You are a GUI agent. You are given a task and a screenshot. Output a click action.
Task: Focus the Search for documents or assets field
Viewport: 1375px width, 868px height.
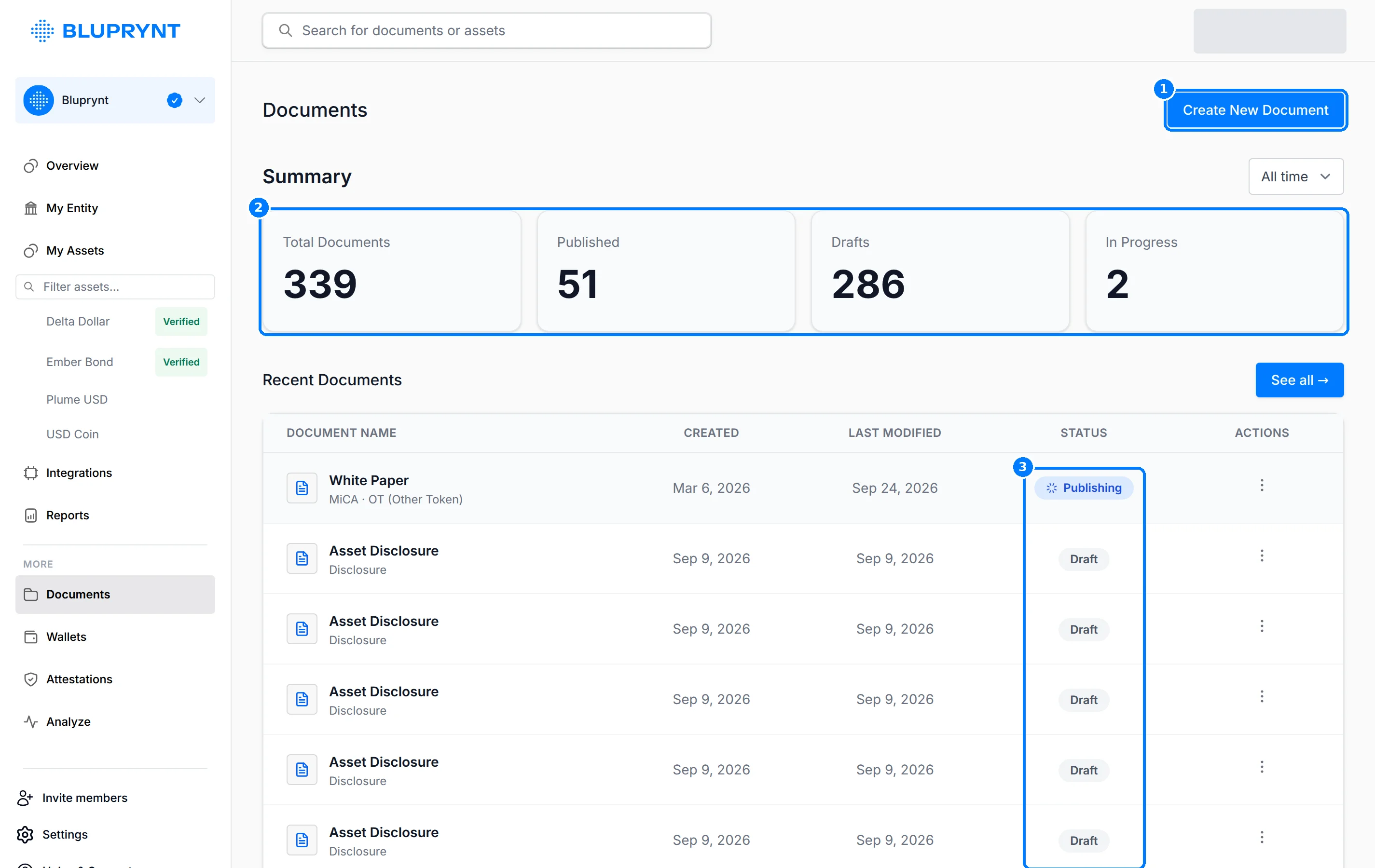point(486,30)
